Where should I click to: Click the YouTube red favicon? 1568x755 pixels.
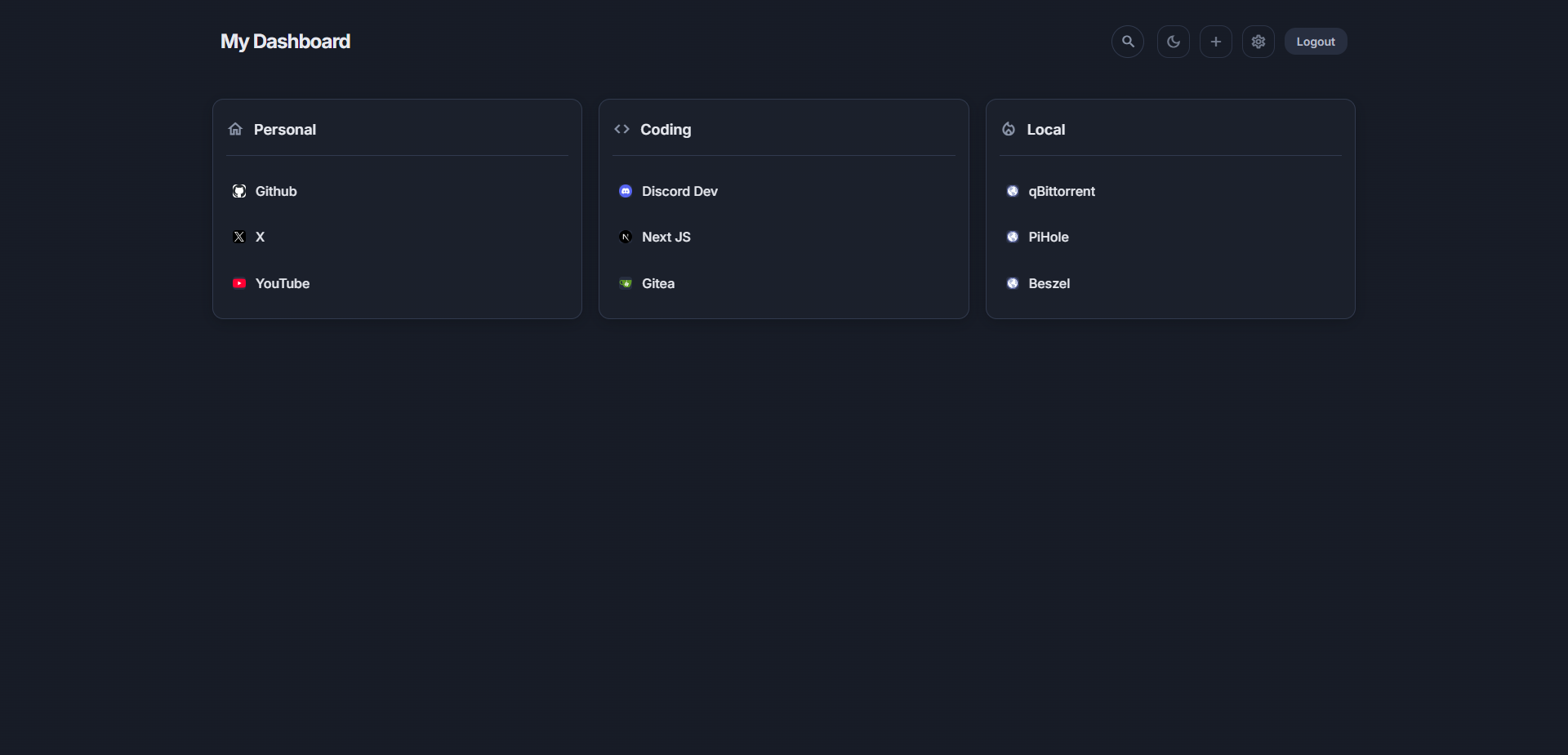[x=239, y=283]
